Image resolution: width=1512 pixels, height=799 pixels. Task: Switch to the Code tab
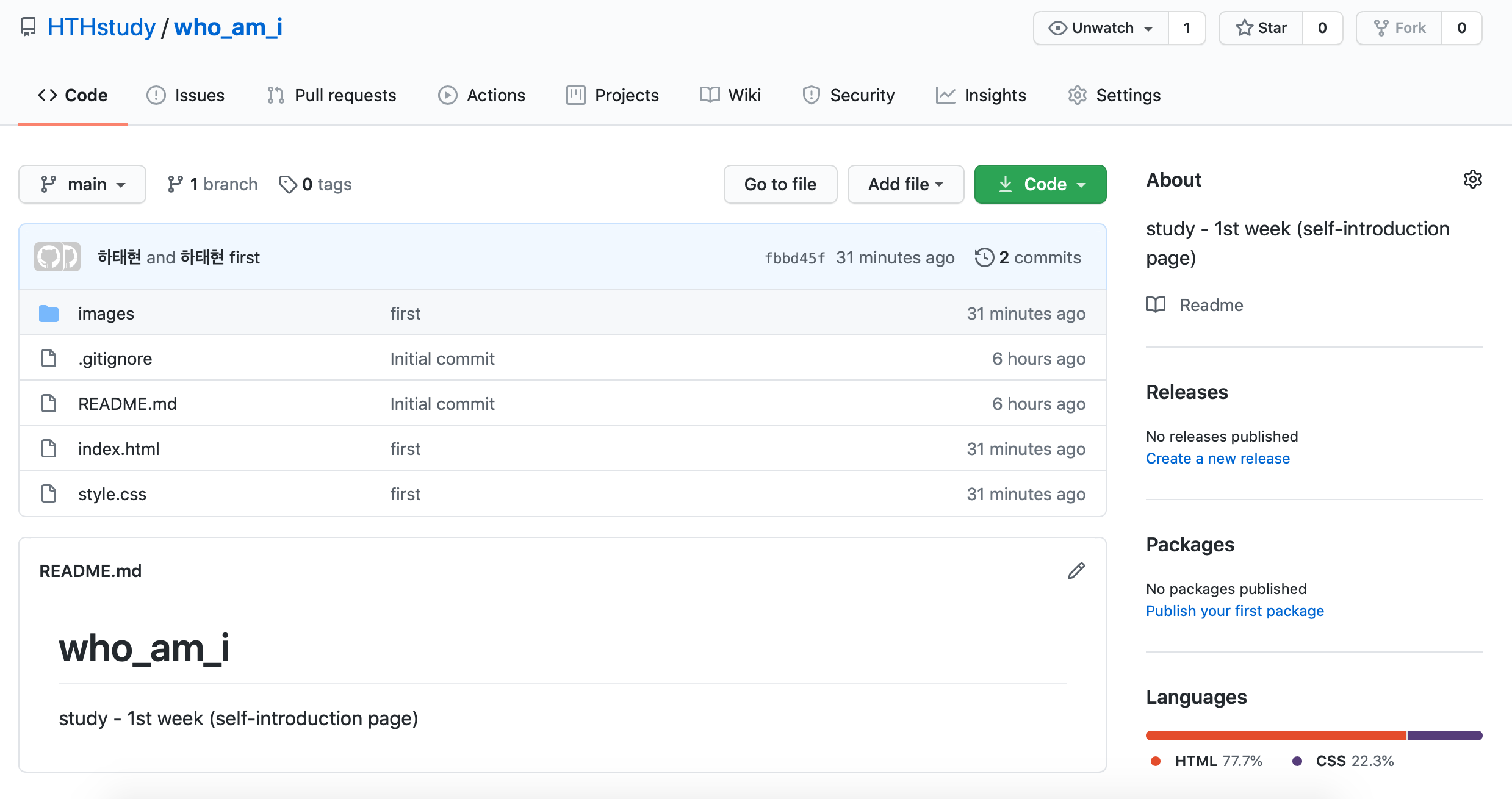click(x=73, y=95)
